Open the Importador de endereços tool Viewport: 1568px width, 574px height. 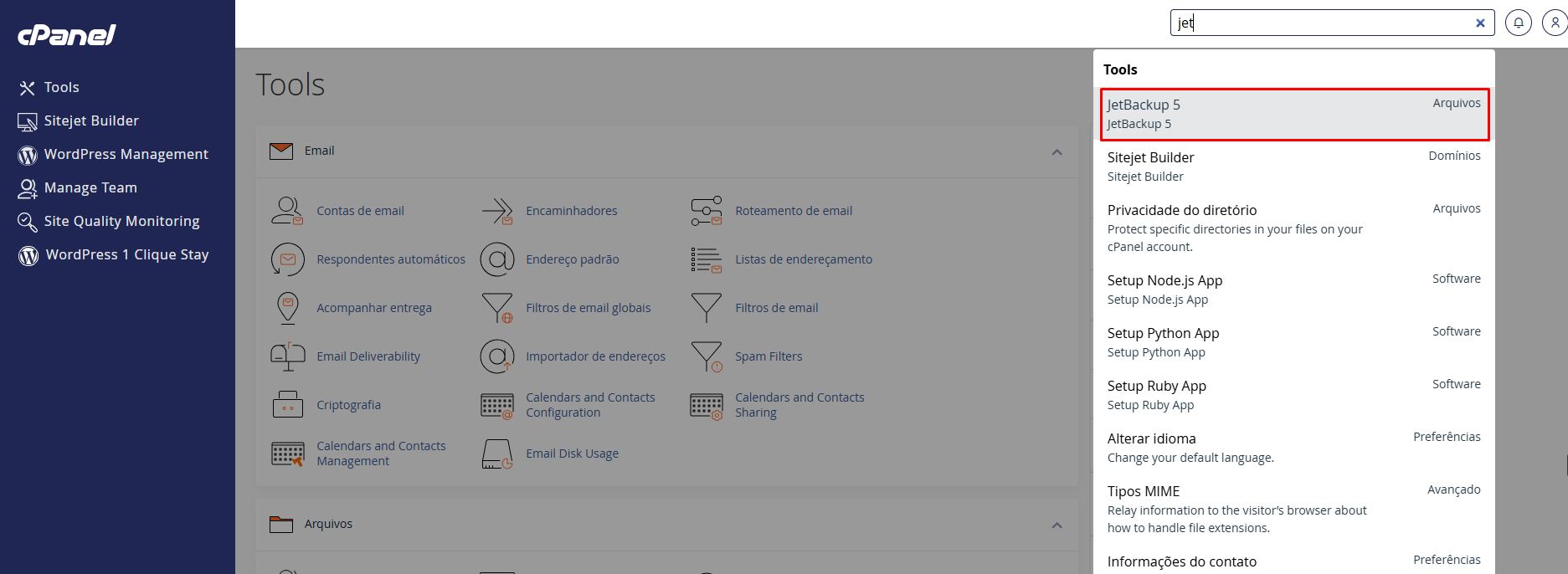pyautogui.click(x=596, y=356)
